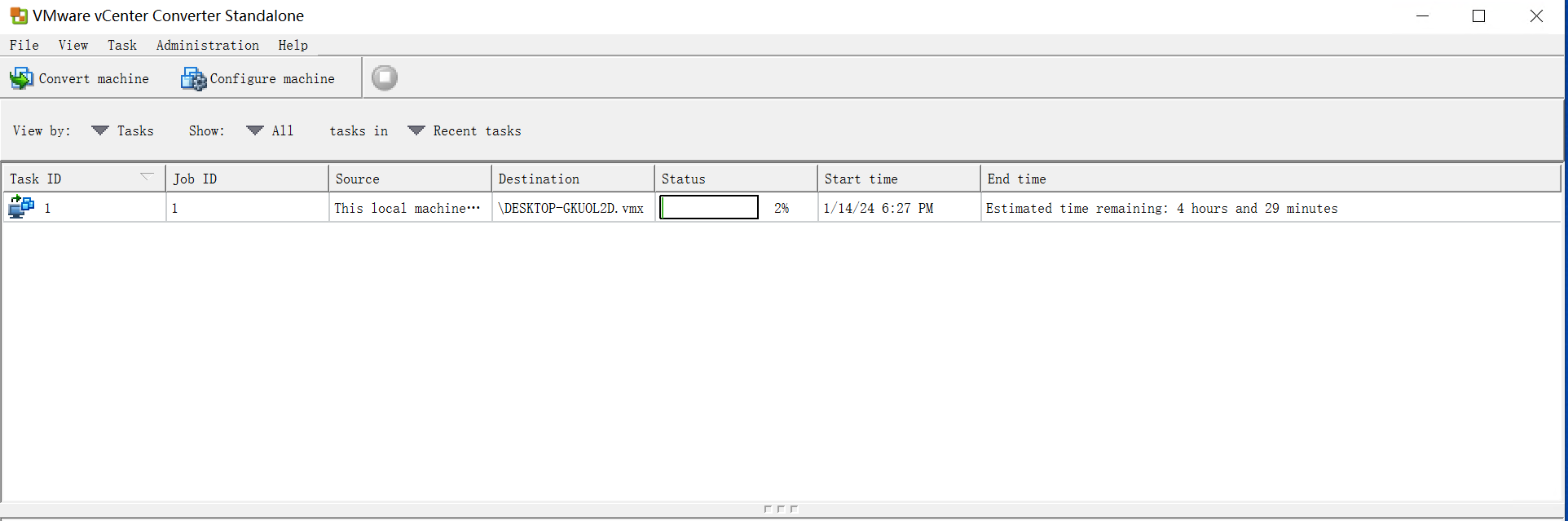Select the 'This local machine' source cell

[x=410, y=208]
